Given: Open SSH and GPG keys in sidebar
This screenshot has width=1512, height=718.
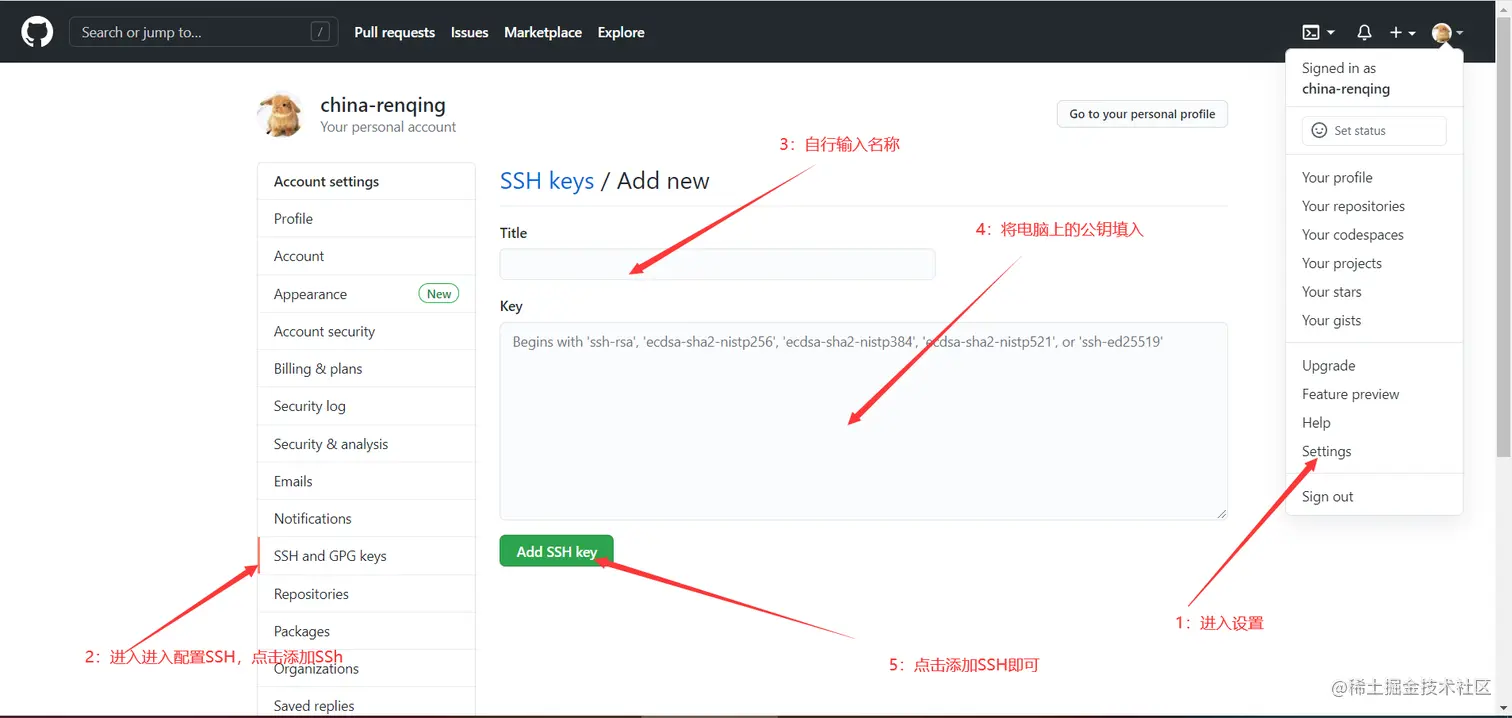Looking at the screenshot, I should click(x=366, y=556).
